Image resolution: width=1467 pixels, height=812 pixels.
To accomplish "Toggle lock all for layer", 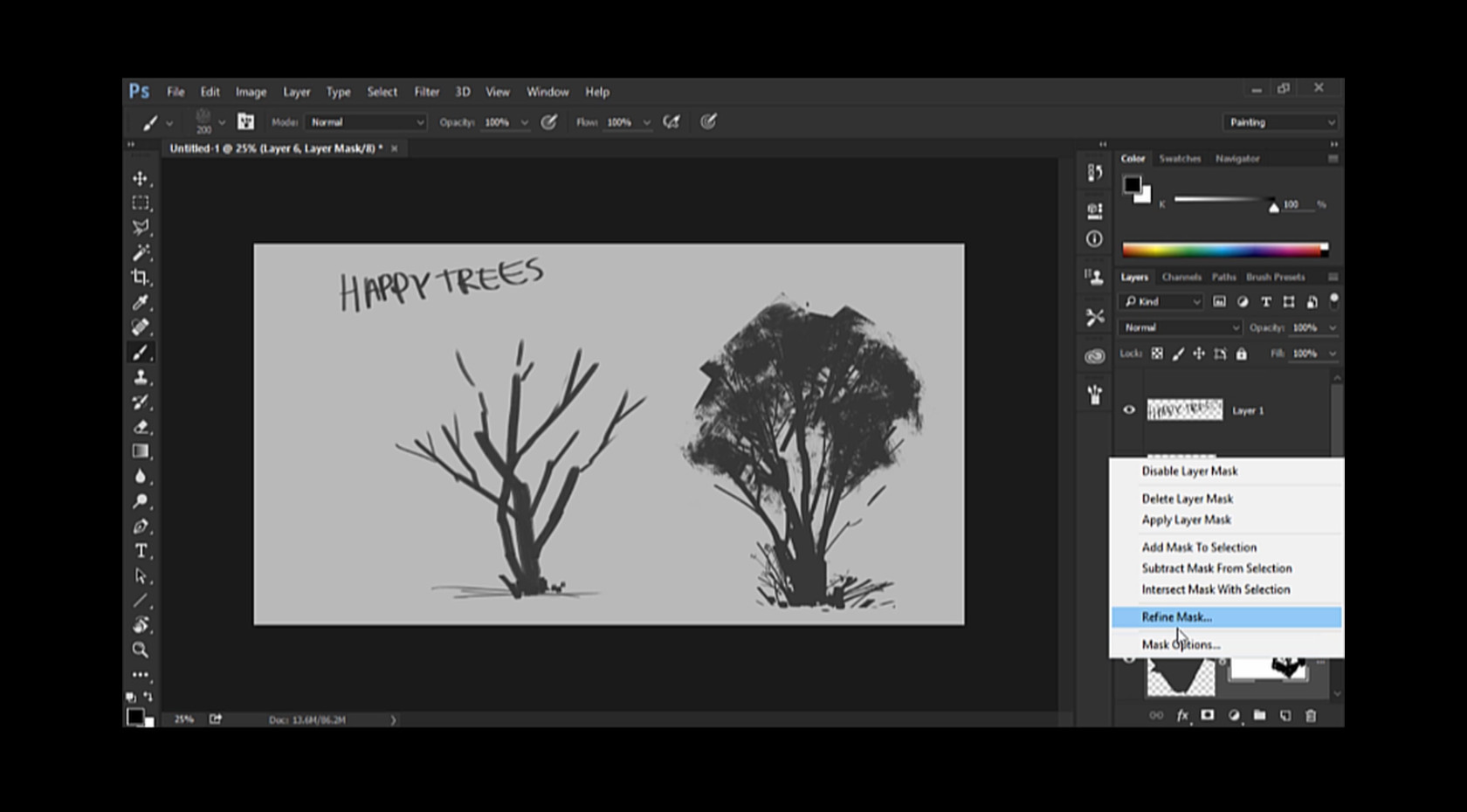I will pyautogui.click(x=1241, y=354).
